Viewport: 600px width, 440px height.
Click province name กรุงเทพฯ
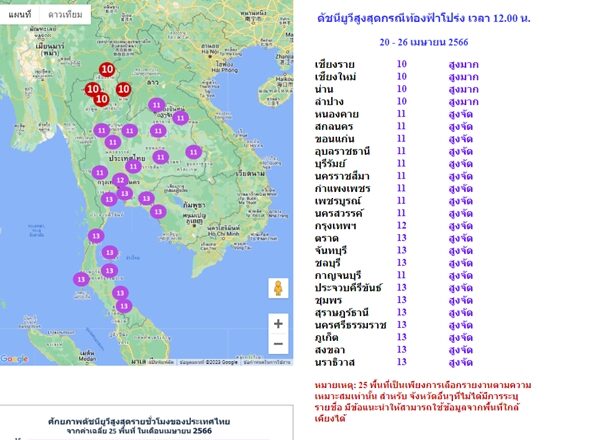[336, 226]
